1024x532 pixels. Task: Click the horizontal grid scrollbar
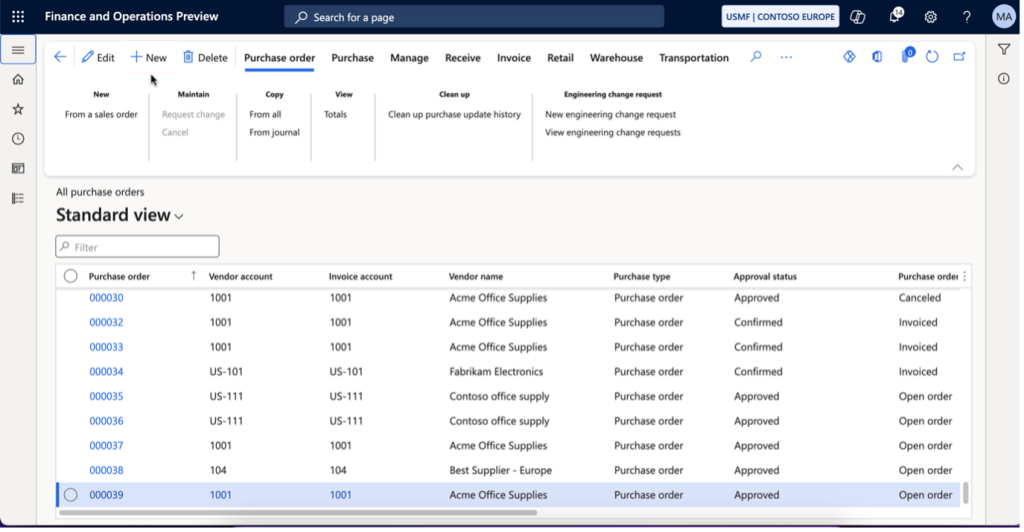298,512
